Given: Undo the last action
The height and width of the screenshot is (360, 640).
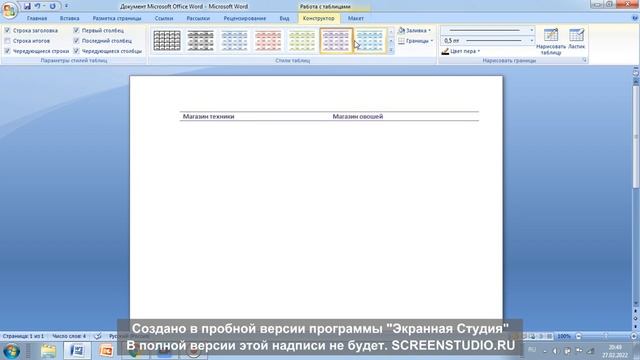Looking at the screenshot, I should click(38, 6).
